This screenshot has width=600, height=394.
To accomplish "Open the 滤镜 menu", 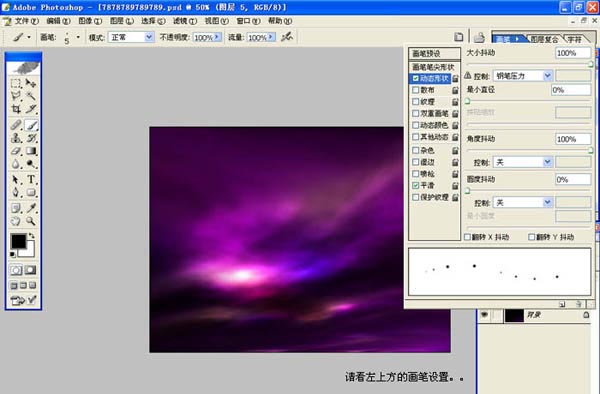I will coord(185,21).
